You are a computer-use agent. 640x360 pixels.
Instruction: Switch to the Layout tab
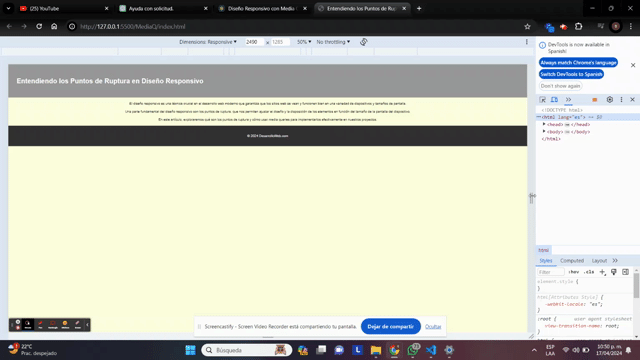[x=599, y=260]
